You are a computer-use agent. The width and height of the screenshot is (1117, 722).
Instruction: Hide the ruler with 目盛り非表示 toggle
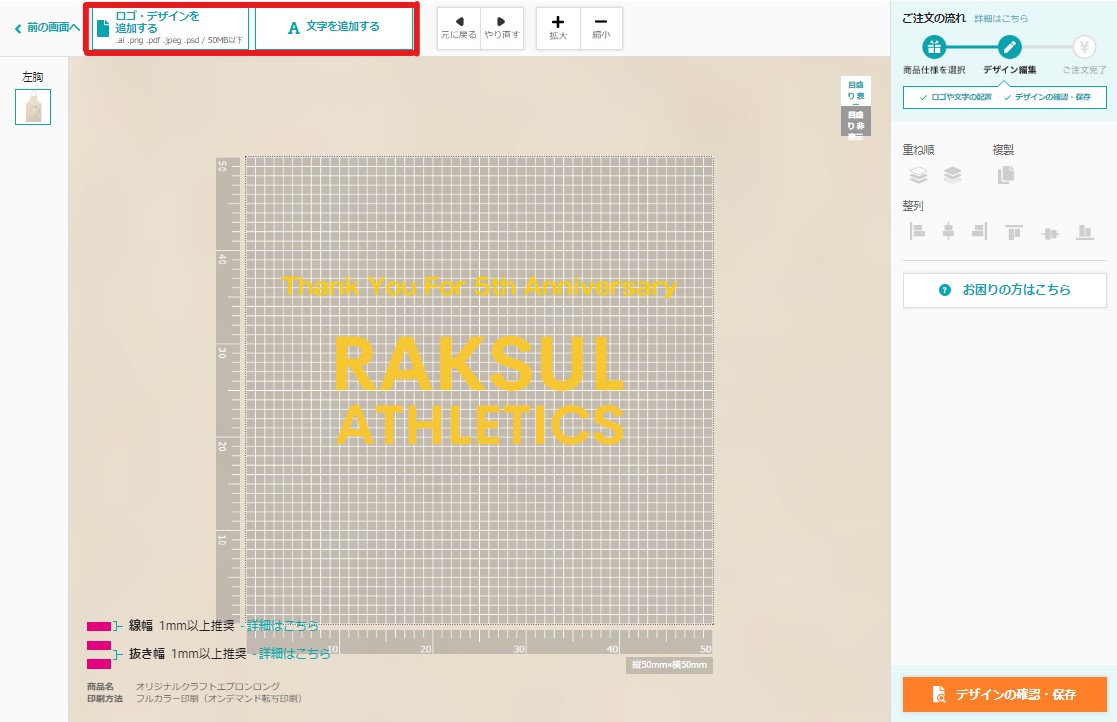coord(856,122)
